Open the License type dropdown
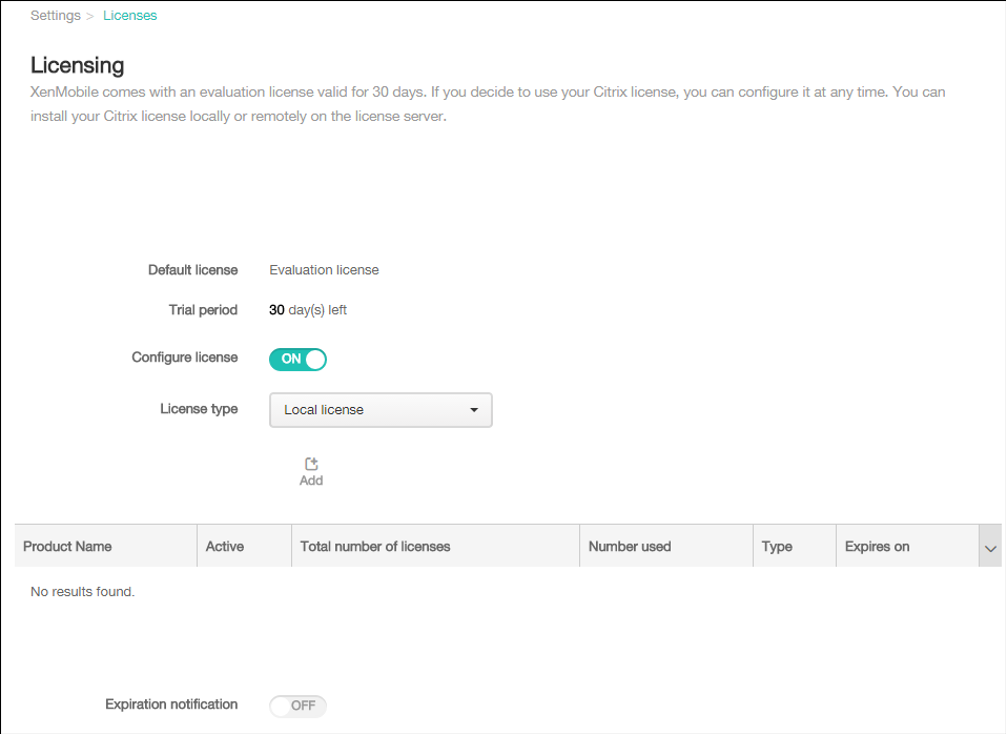This screenshot has height=734, width=1006. tap(380, 410)
